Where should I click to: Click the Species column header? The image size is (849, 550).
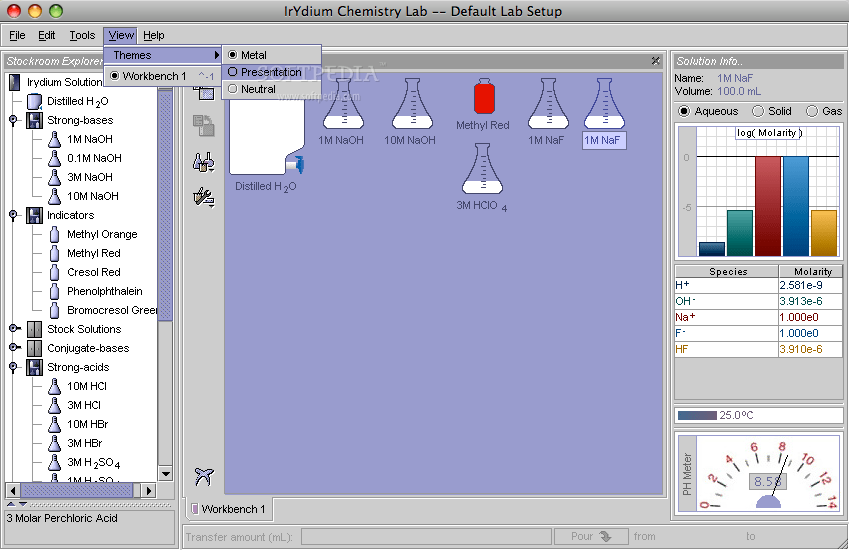[x=727, y=271]
